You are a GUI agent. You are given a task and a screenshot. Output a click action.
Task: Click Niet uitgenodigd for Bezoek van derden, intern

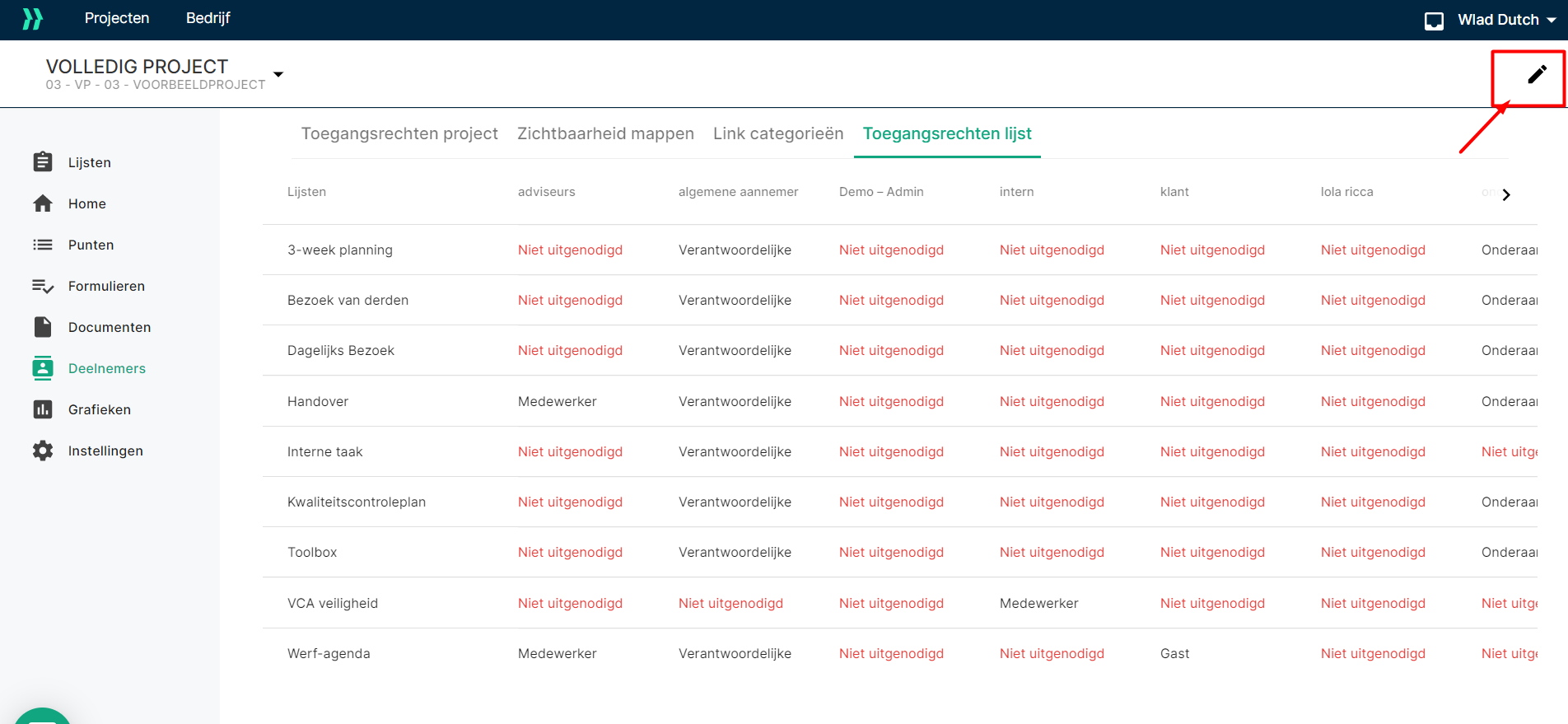(1052, 300)
